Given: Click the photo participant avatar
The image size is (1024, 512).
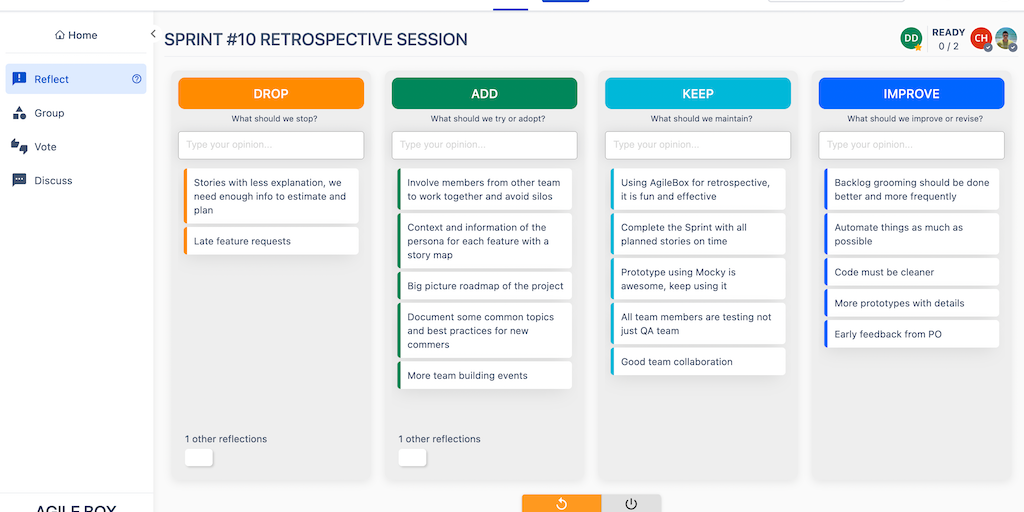Looking at the screenshot, I should coord(1006,39).
